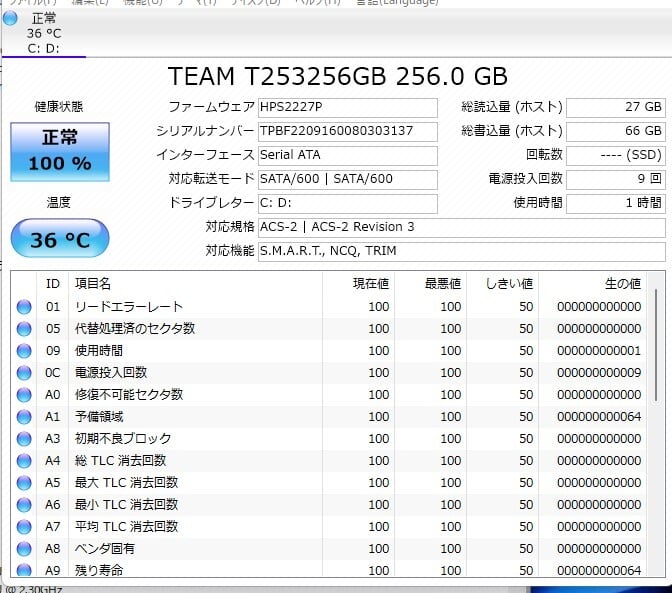The width and height of the screenshot is (672, 593).
Task: Click the 正常 100 % health status button
Action: coord(58,151)
